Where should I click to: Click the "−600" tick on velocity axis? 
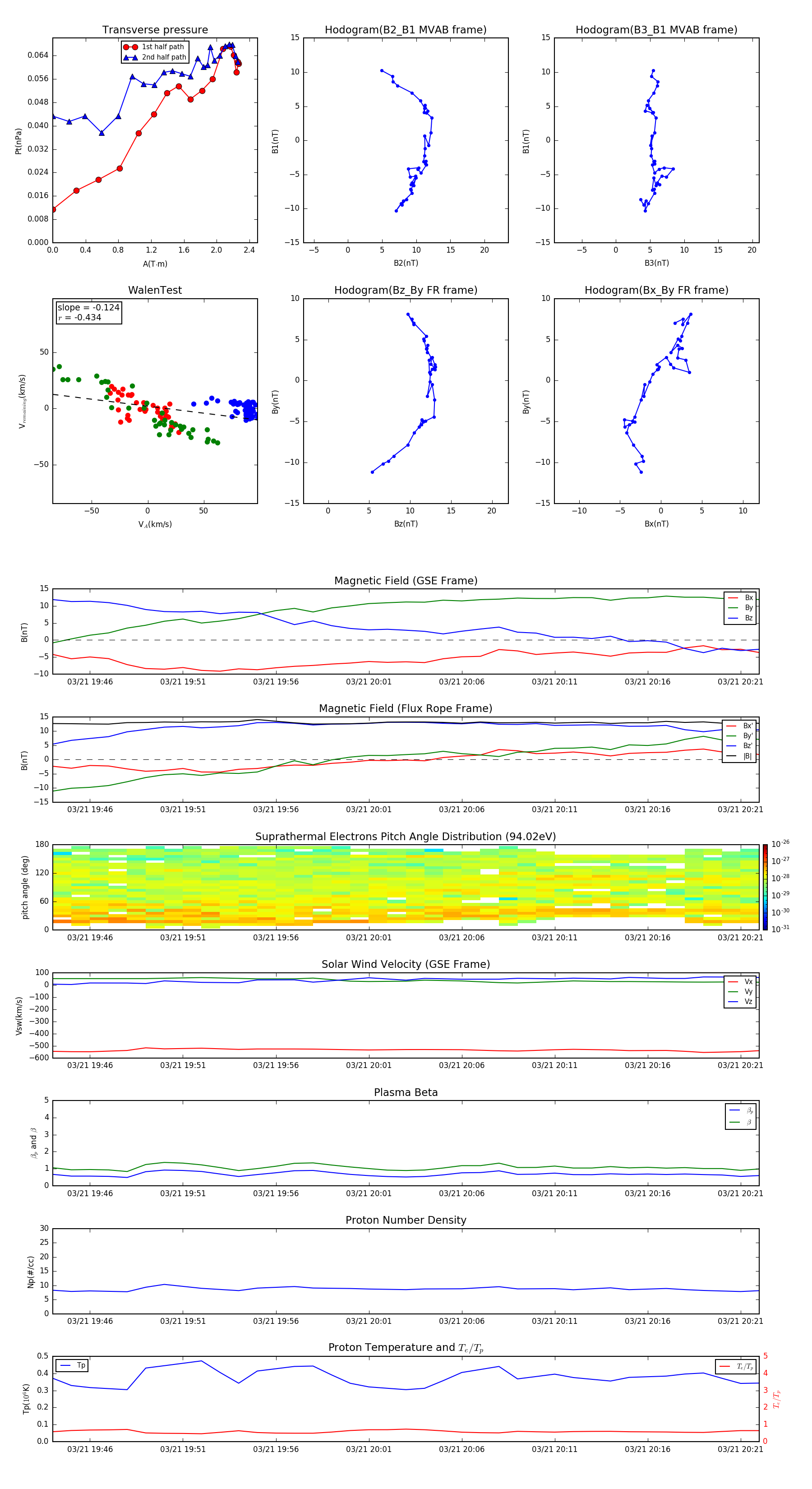click(x=39, y=1058)
